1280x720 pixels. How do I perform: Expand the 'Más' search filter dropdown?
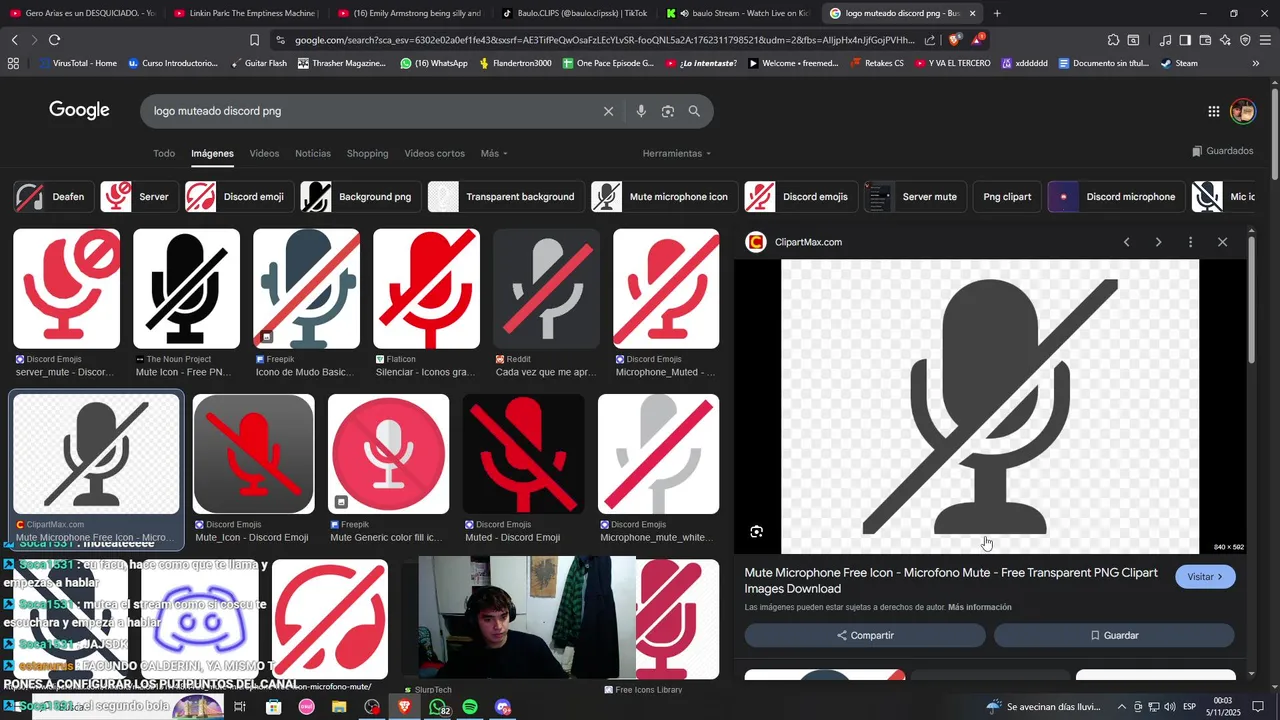[x=494, y=153]
